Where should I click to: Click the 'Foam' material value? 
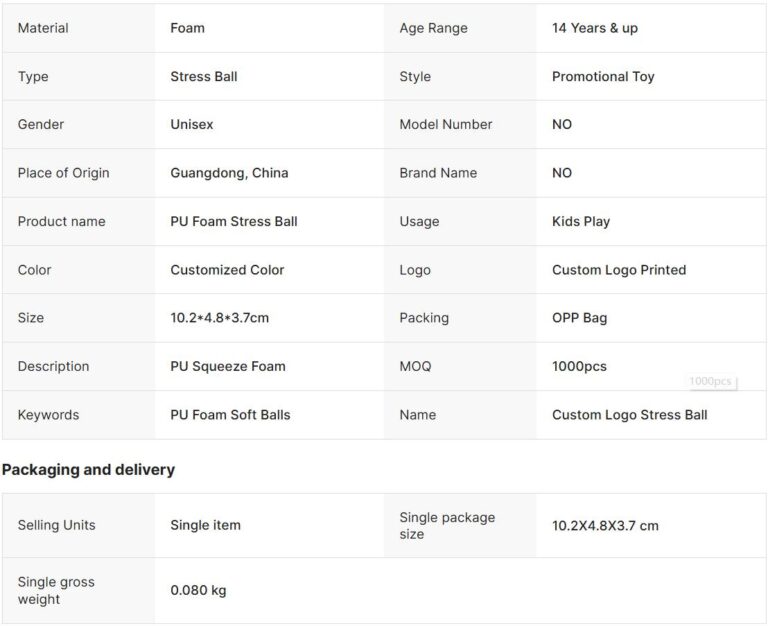[188, 28]
